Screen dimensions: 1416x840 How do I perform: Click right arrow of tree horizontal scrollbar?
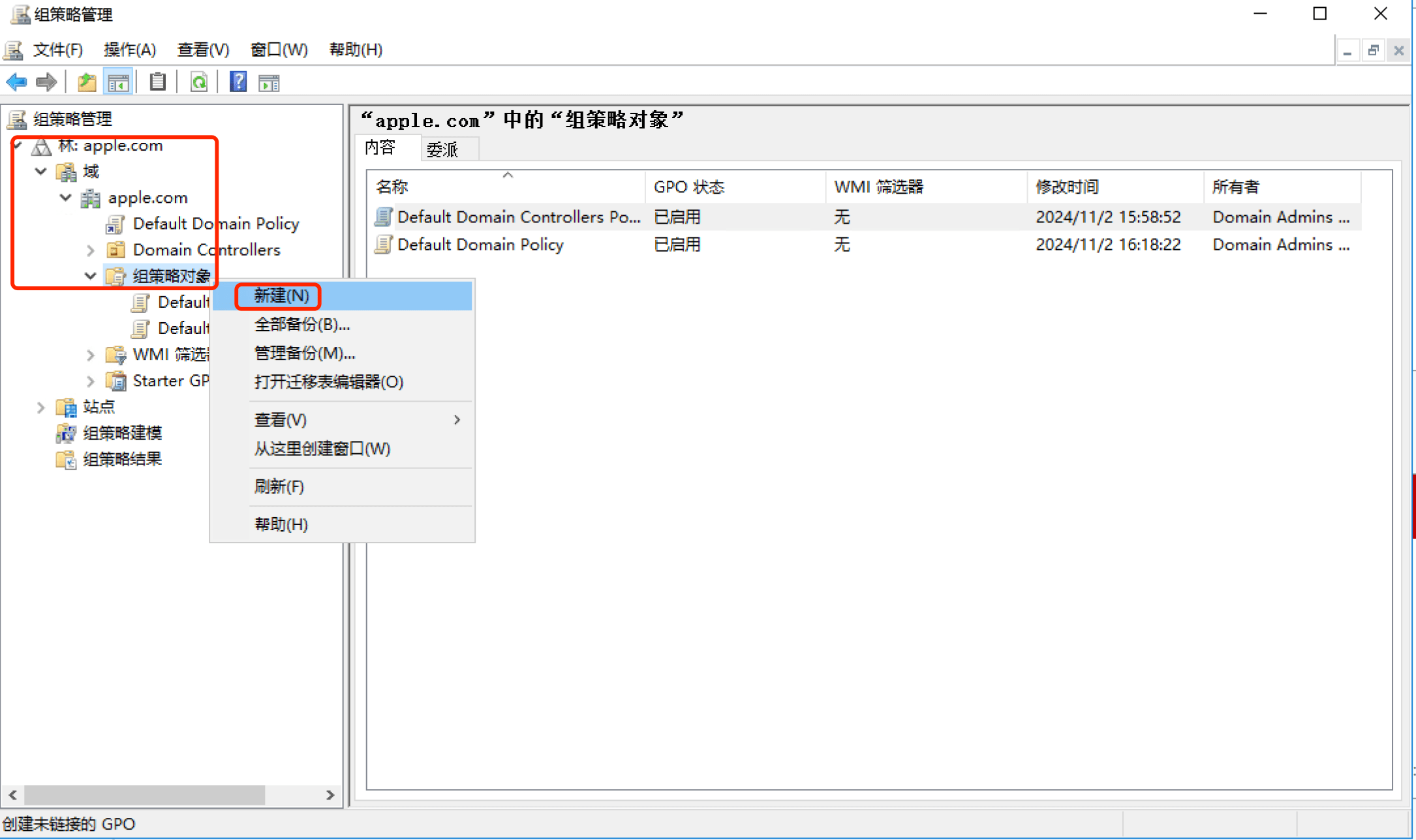(330, 795)
